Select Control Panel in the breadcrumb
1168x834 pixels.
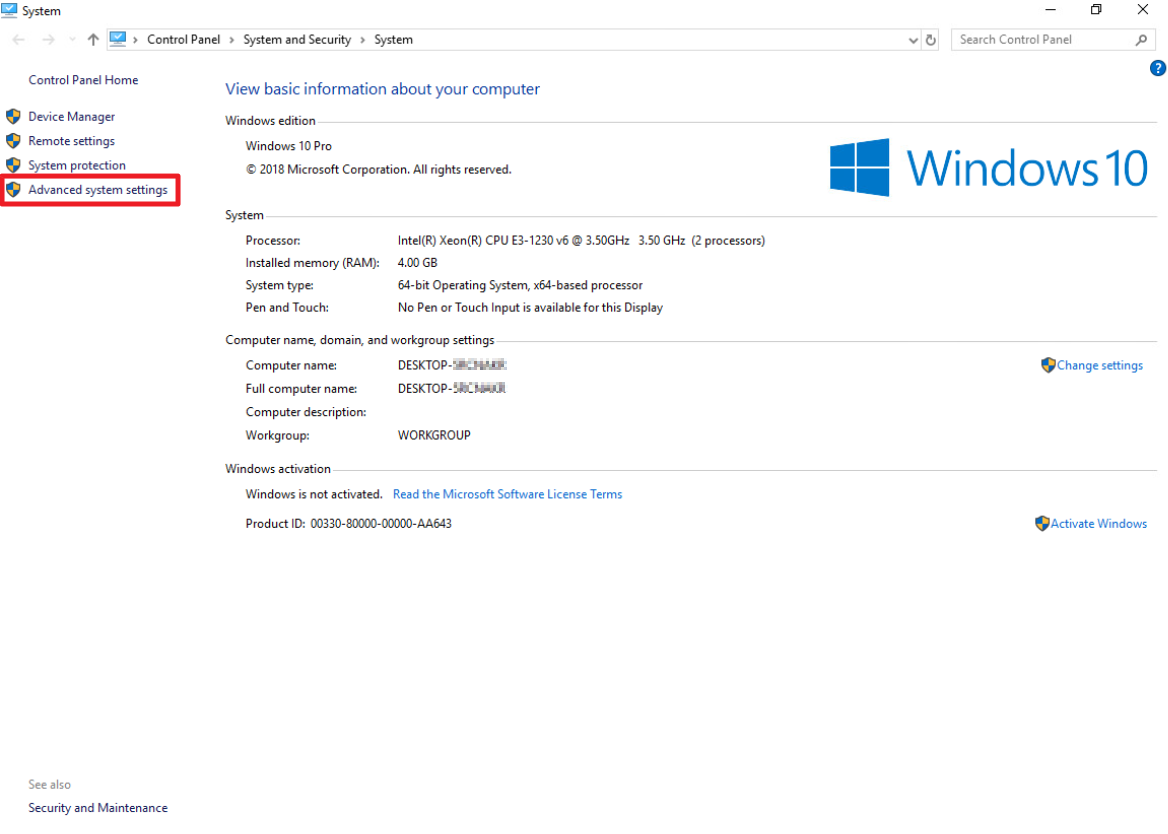point(183,39)
